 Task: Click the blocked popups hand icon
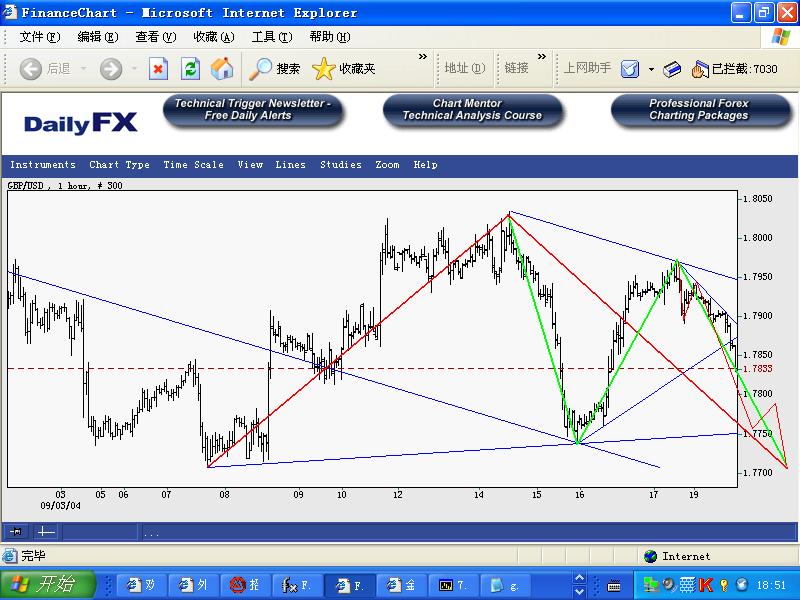coord(699,68)
